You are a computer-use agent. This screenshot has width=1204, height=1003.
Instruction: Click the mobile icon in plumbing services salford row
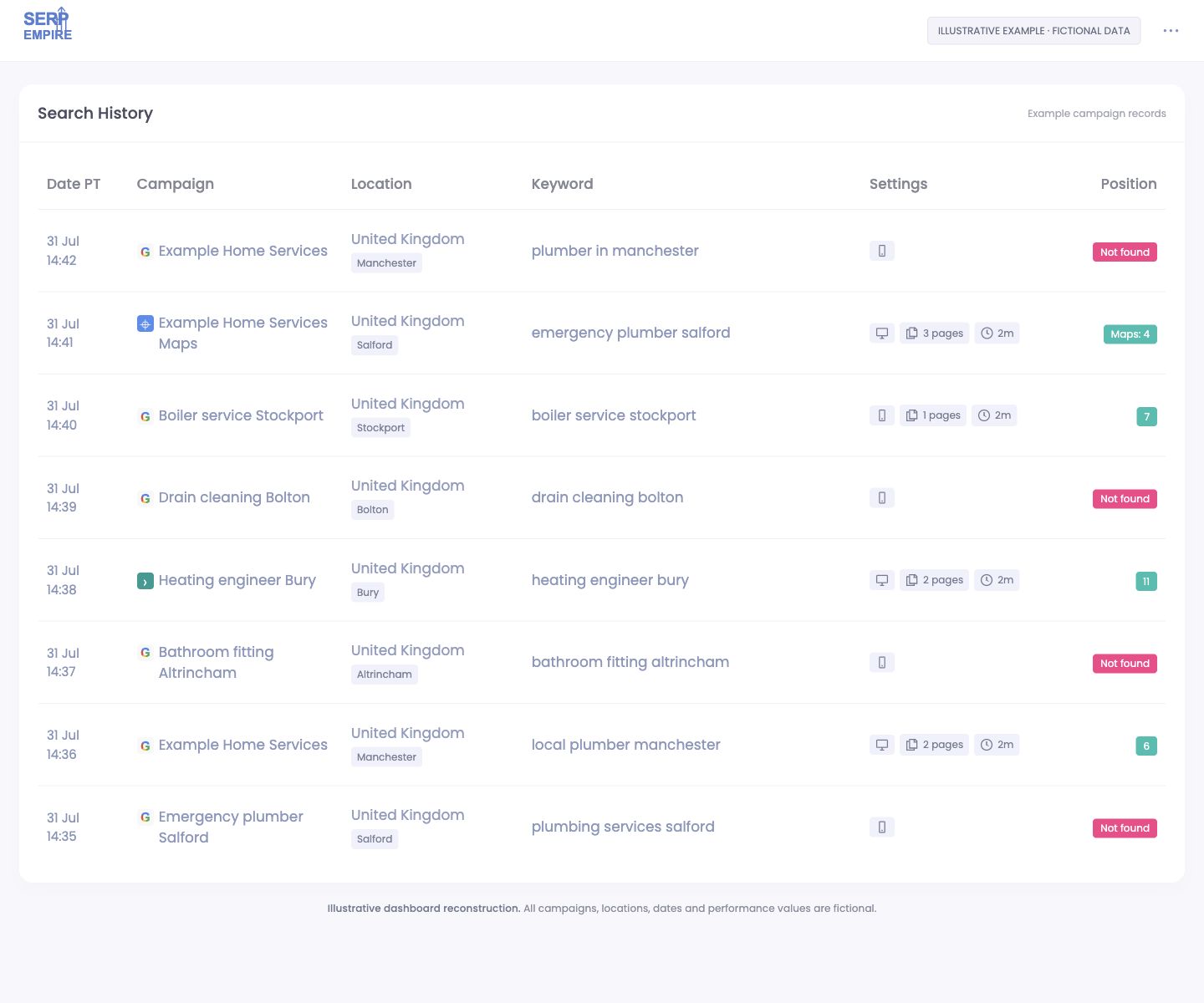[882, 827]
